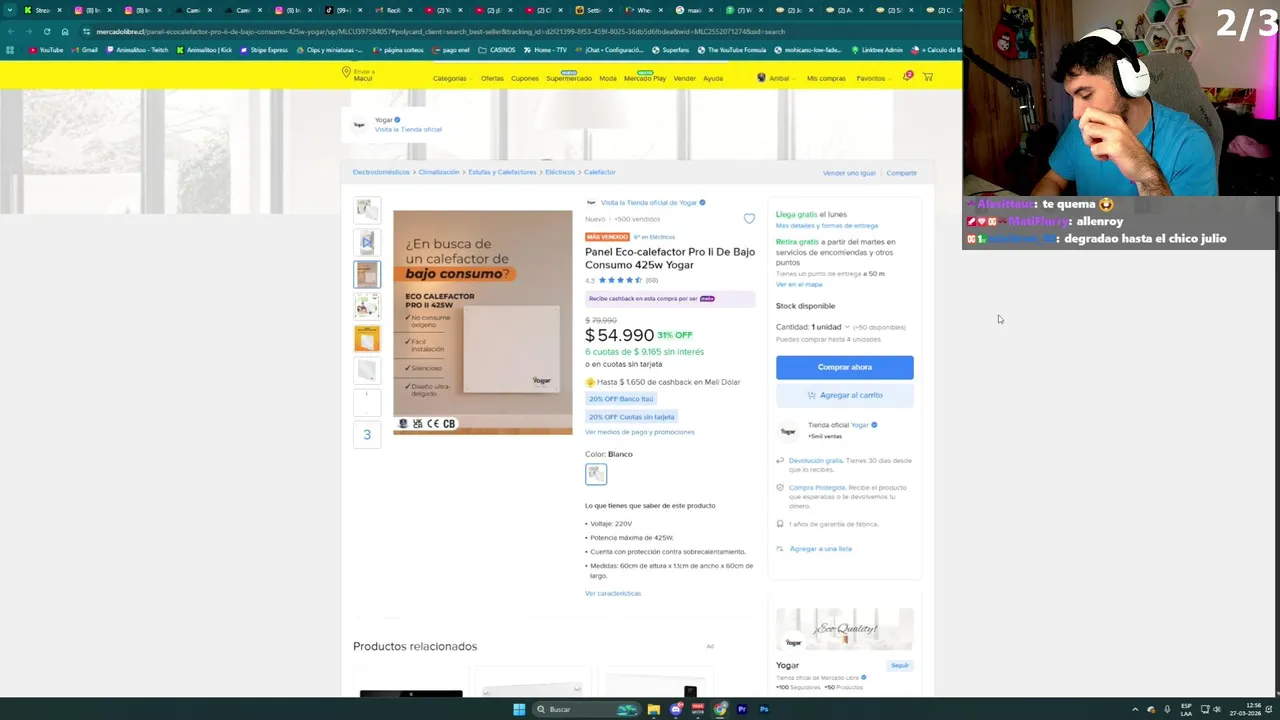Click the Compra Protegida link
This screenshot has height=720, width=1280.
pos(817,488)
